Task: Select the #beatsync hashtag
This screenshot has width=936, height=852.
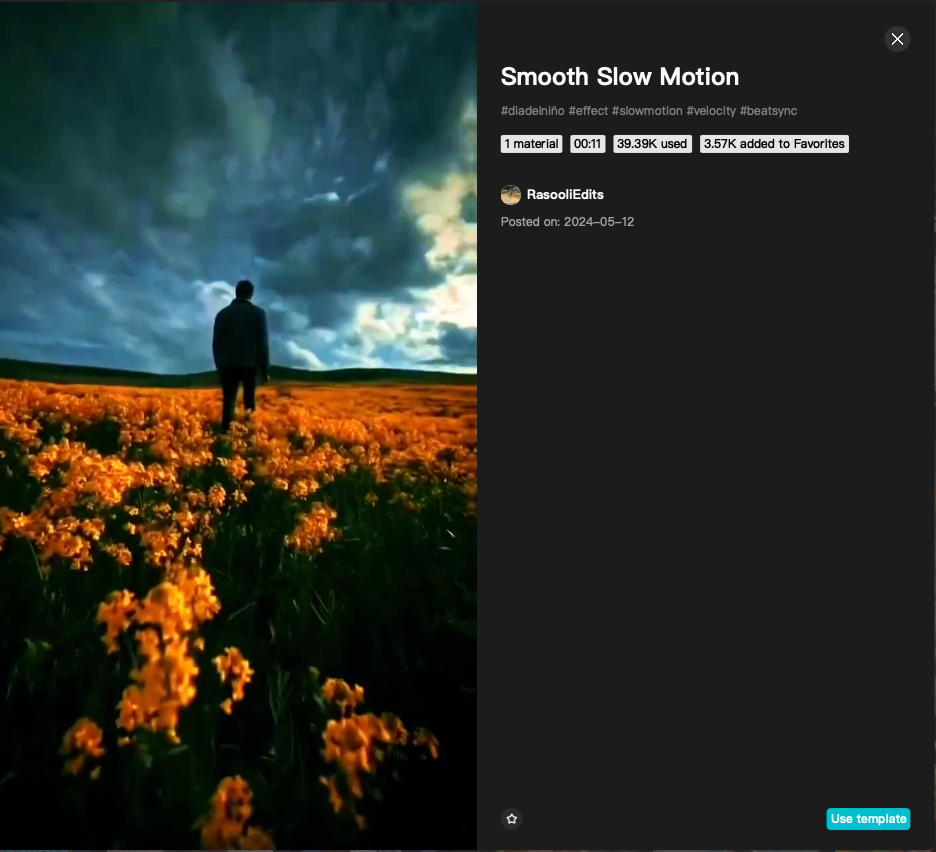Action: 768,111
